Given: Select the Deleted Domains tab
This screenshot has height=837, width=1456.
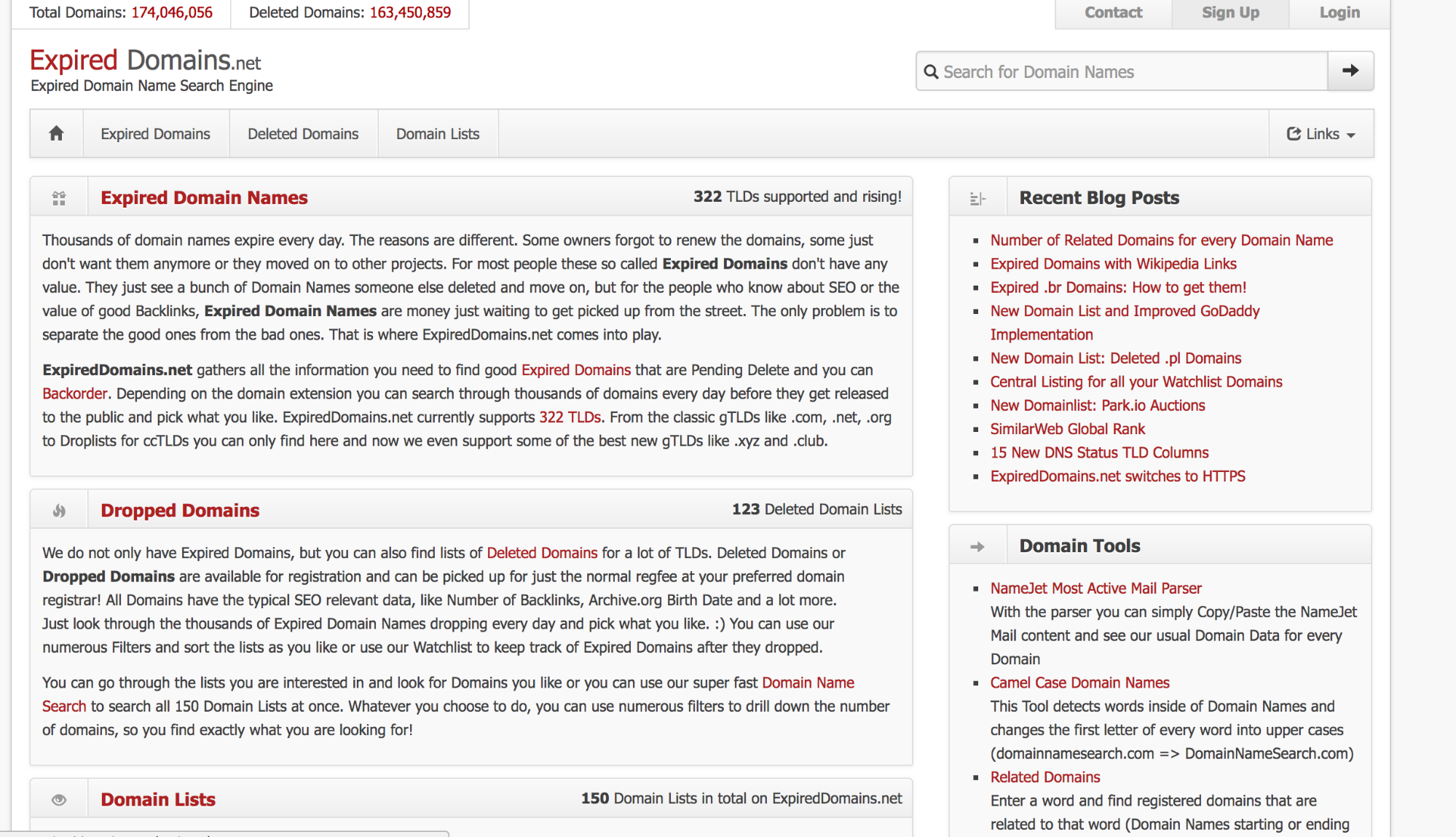Looking at the screenshot, I should point(303,133).
